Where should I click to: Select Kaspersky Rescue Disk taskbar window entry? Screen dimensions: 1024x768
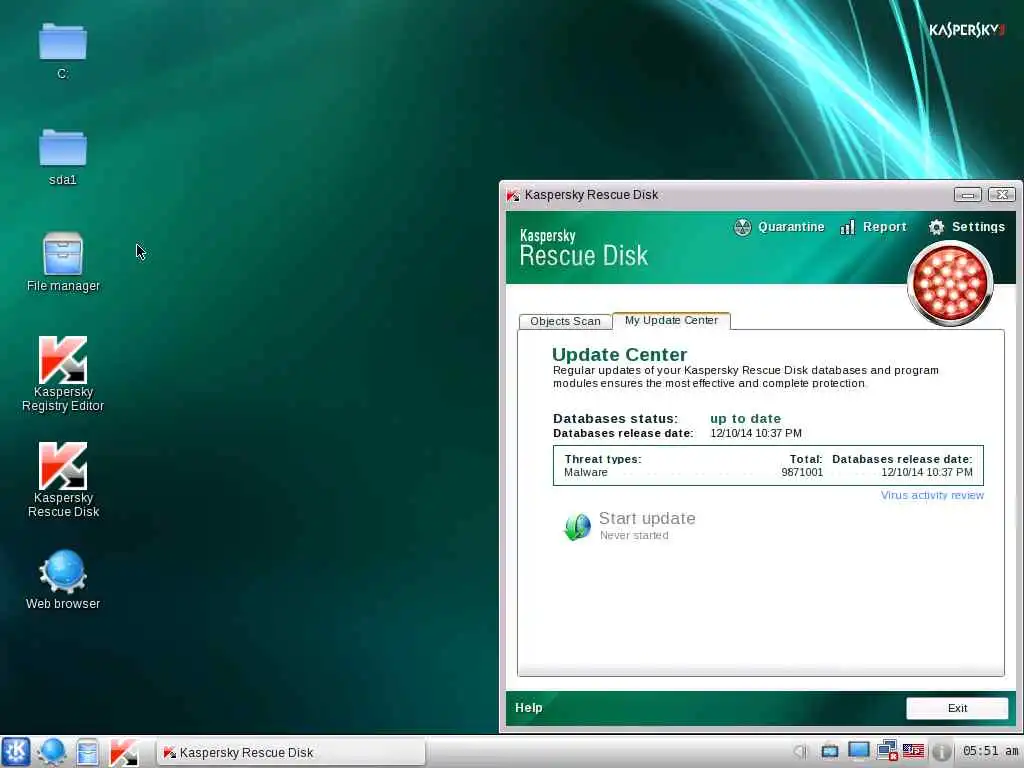[x=291, y=752]
